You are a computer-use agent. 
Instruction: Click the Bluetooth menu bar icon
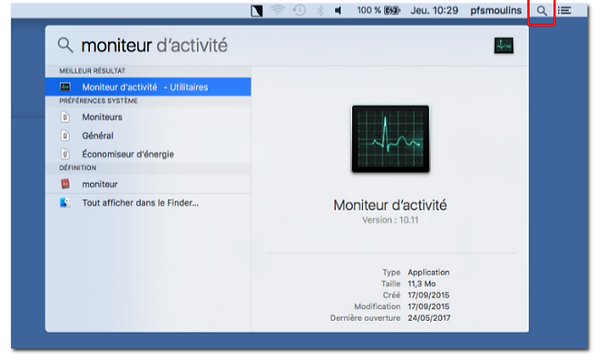[x=320, y=10]
